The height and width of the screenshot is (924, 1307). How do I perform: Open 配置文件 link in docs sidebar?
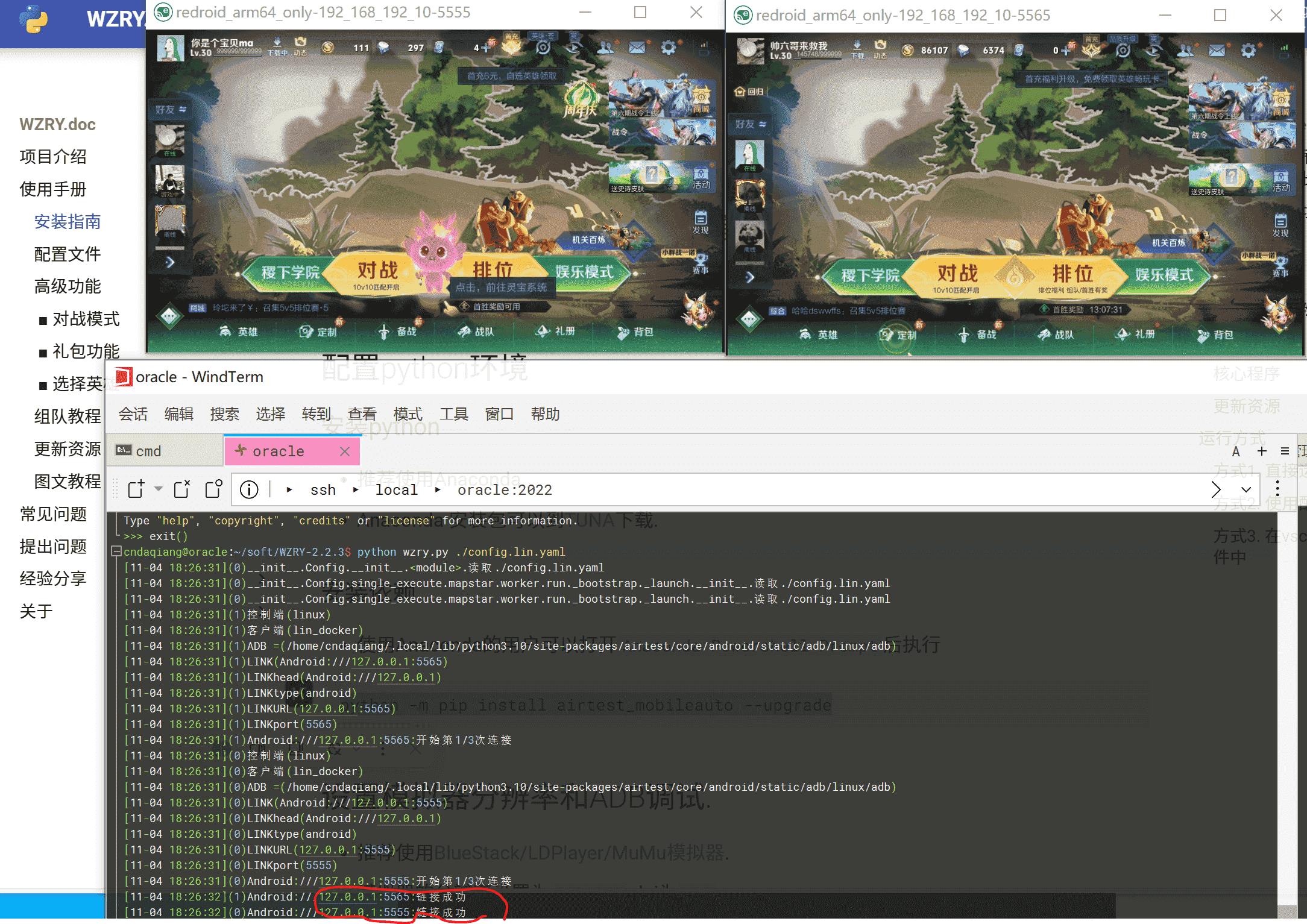pyautogui.click(x=68, y=254)
